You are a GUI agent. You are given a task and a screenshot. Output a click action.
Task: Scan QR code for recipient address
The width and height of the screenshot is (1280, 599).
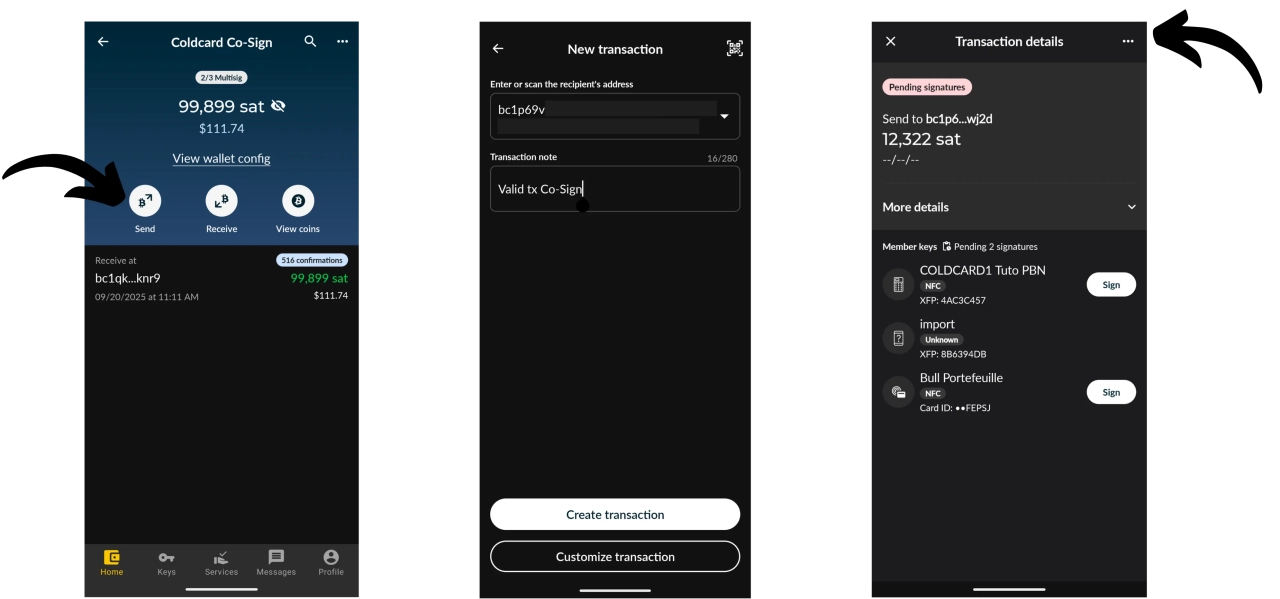pyautogui.click(x=735, y=48)
